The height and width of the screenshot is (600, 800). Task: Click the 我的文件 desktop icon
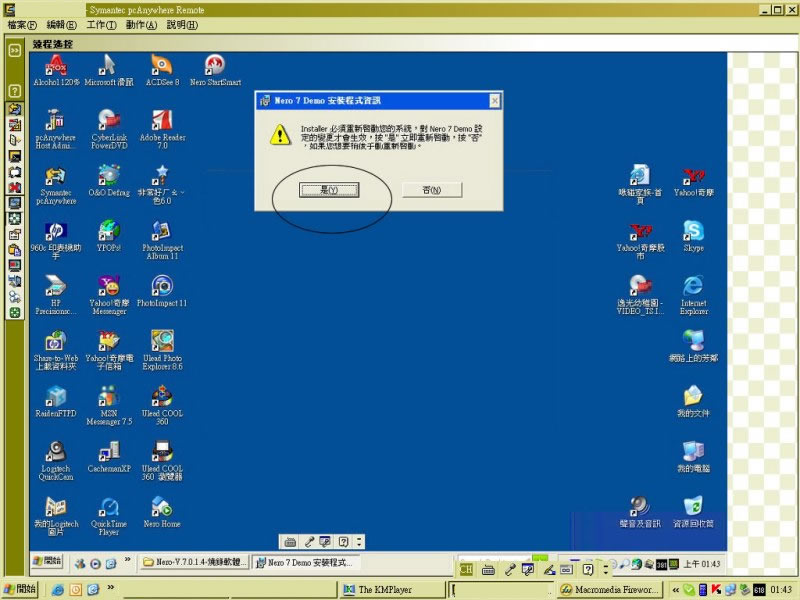click(x=693, y=402)
